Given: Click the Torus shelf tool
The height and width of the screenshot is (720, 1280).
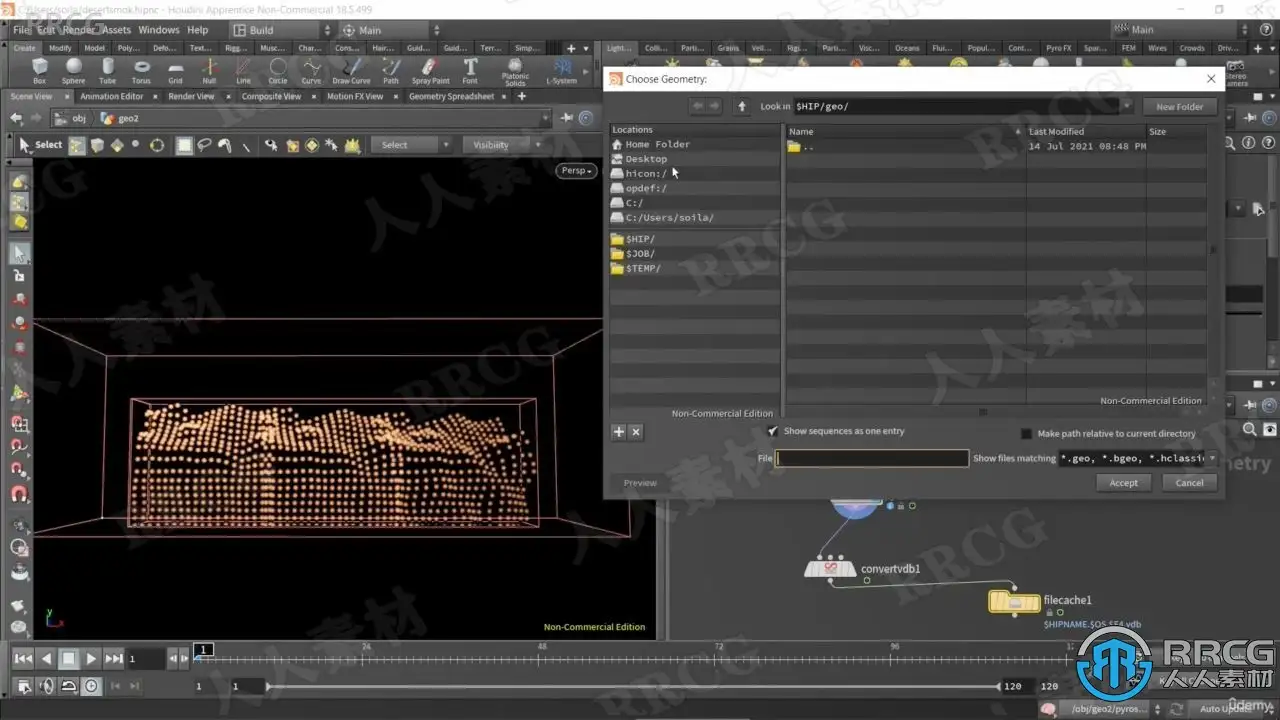Looking at the screenshot, I should (141, 70).
